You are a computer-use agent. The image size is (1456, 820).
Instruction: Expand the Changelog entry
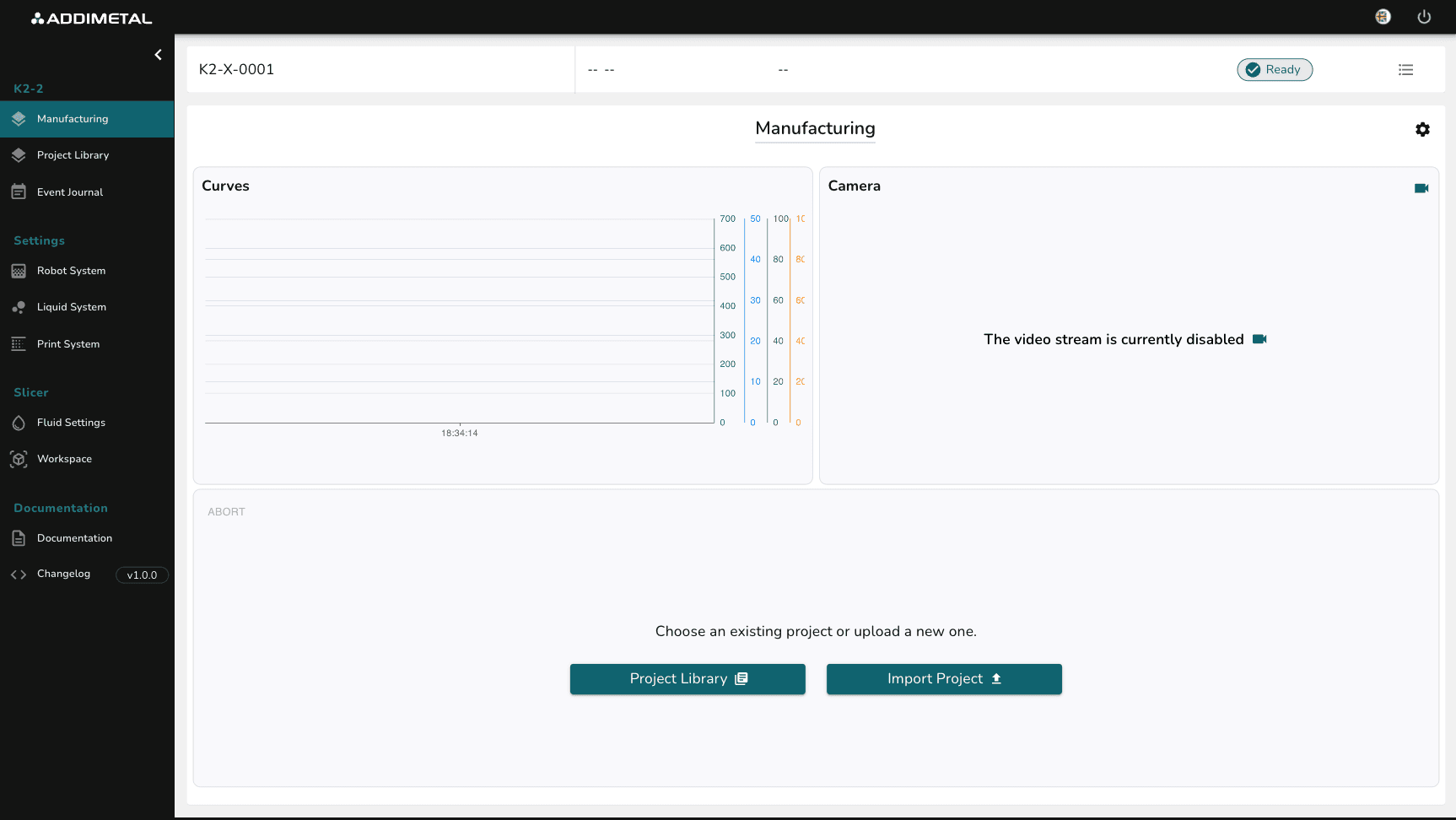point(63,574)
